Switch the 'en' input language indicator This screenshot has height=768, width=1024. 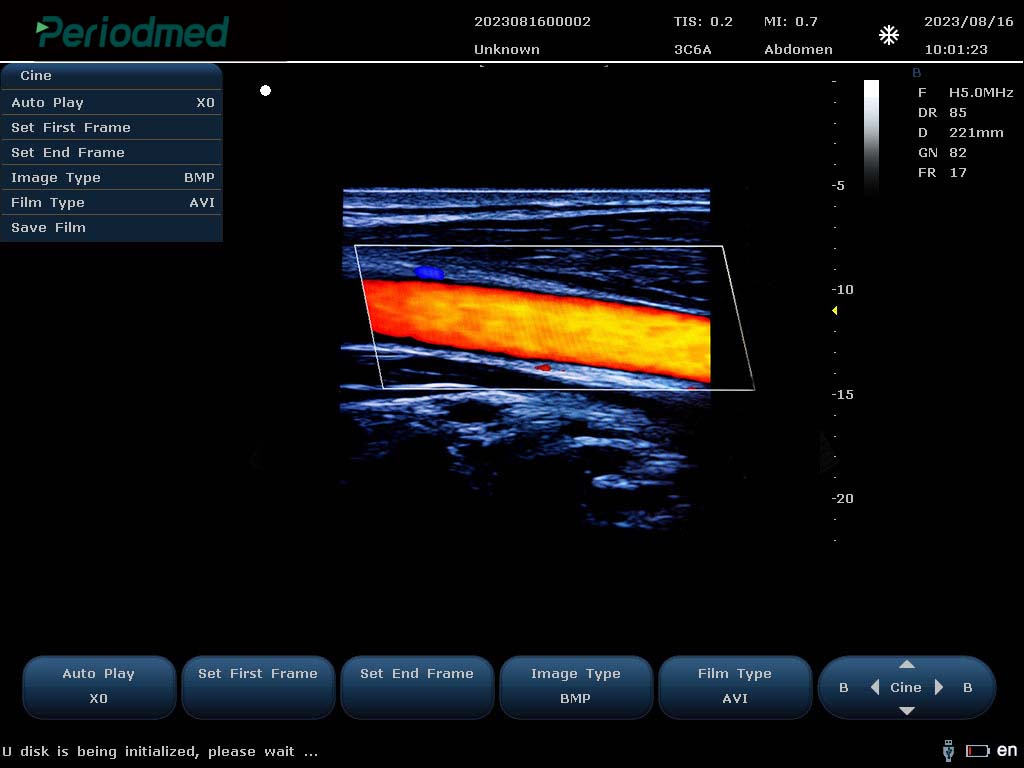point(1006,750)
